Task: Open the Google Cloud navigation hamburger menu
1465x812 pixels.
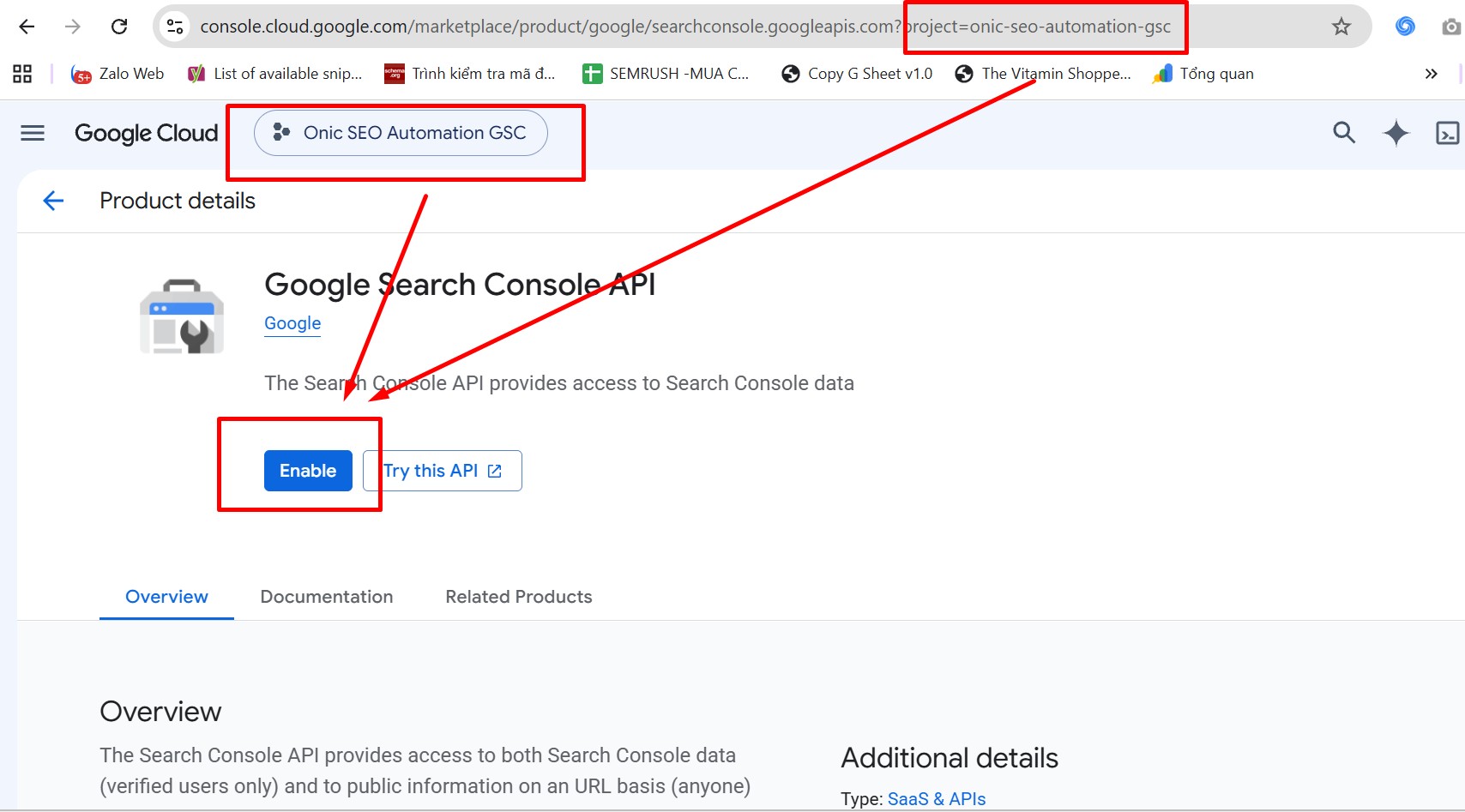Action: [x=33, y=133]
